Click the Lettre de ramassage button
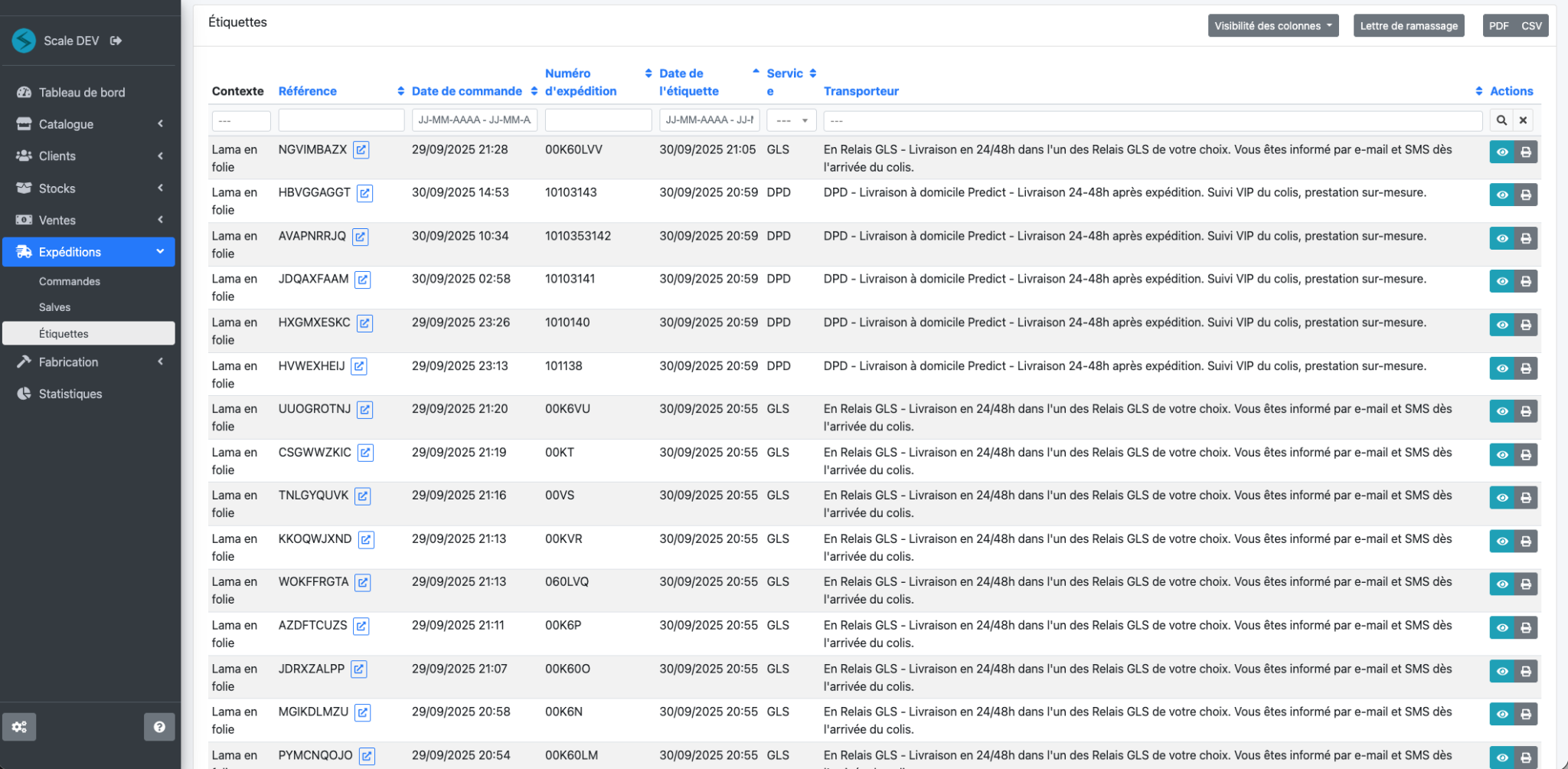The height and width of the screenshot is (769, 1568). pyautogui.click(x=1408, y=26)
